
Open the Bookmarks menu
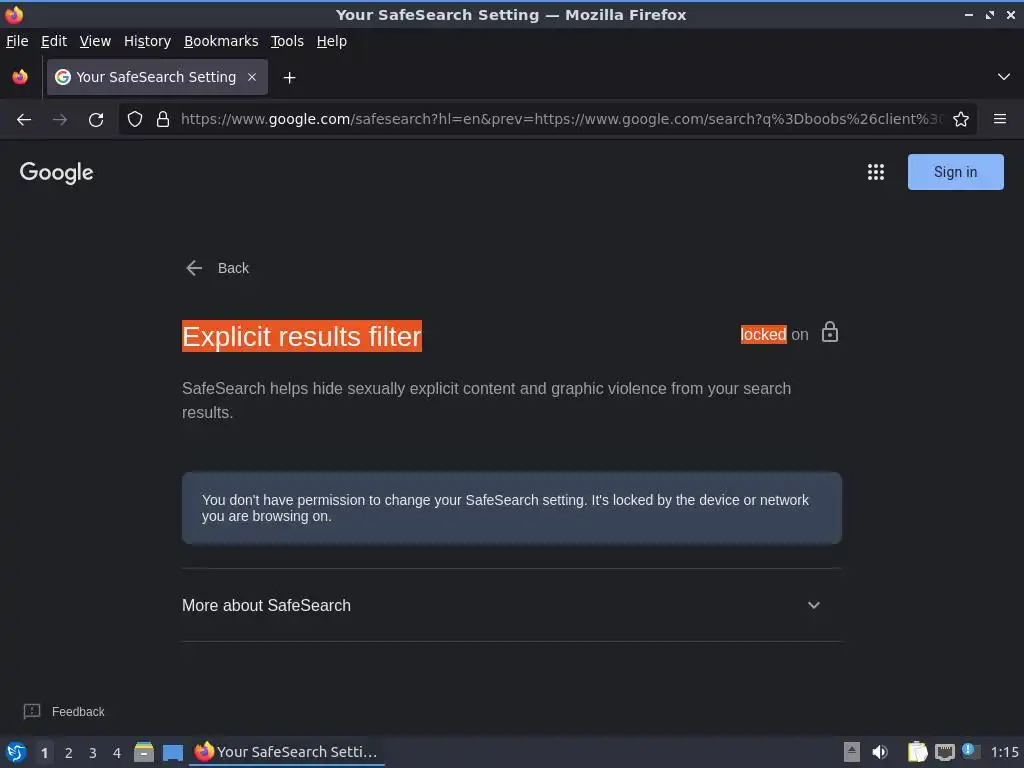221,41
